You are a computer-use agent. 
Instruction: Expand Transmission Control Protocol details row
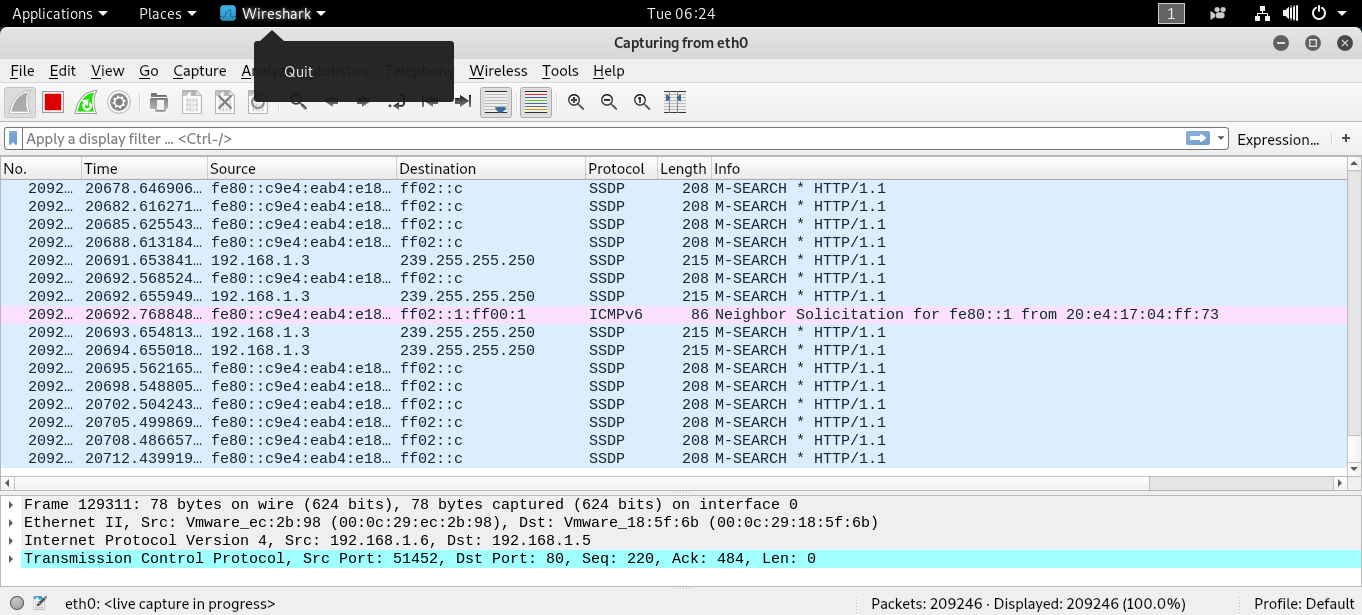(x=11, y=559)
